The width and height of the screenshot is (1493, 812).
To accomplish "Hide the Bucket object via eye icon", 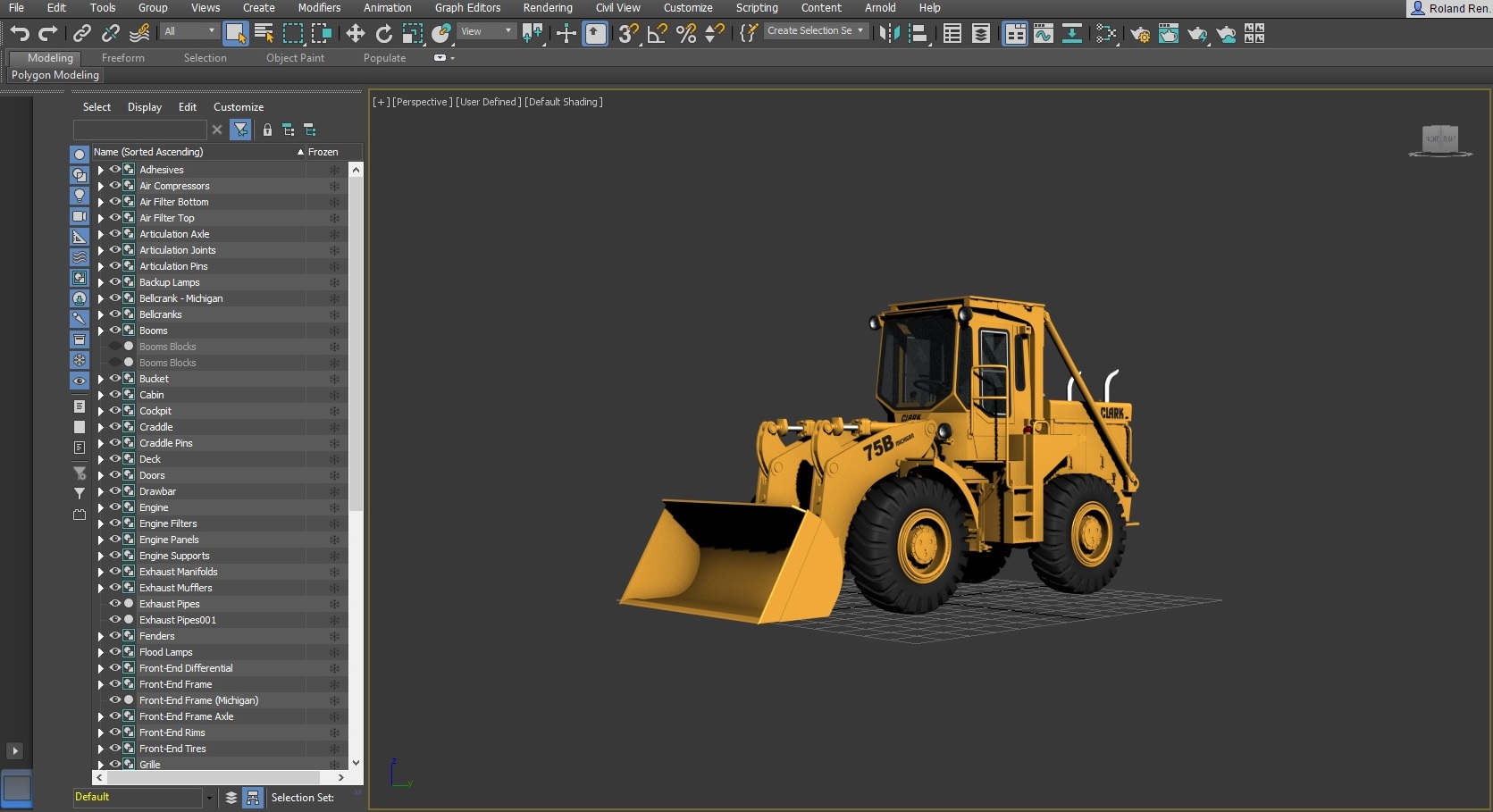I will click(x=115, y=379).
